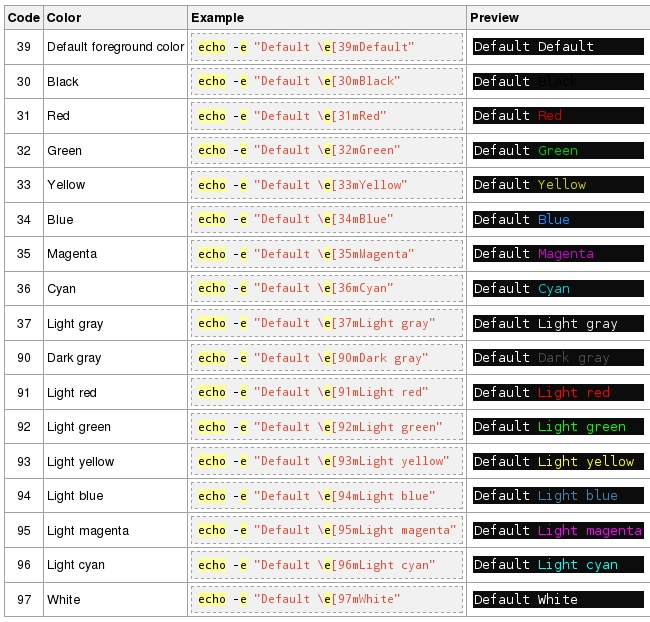Screen dimensions: 650x622
Task: Click the \e[39mDefault echo example code
Action: (327, 47)
